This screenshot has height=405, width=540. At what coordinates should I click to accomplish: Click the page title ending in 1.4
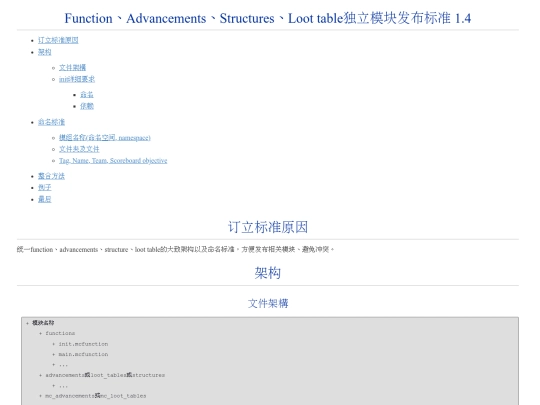point(268,18)
